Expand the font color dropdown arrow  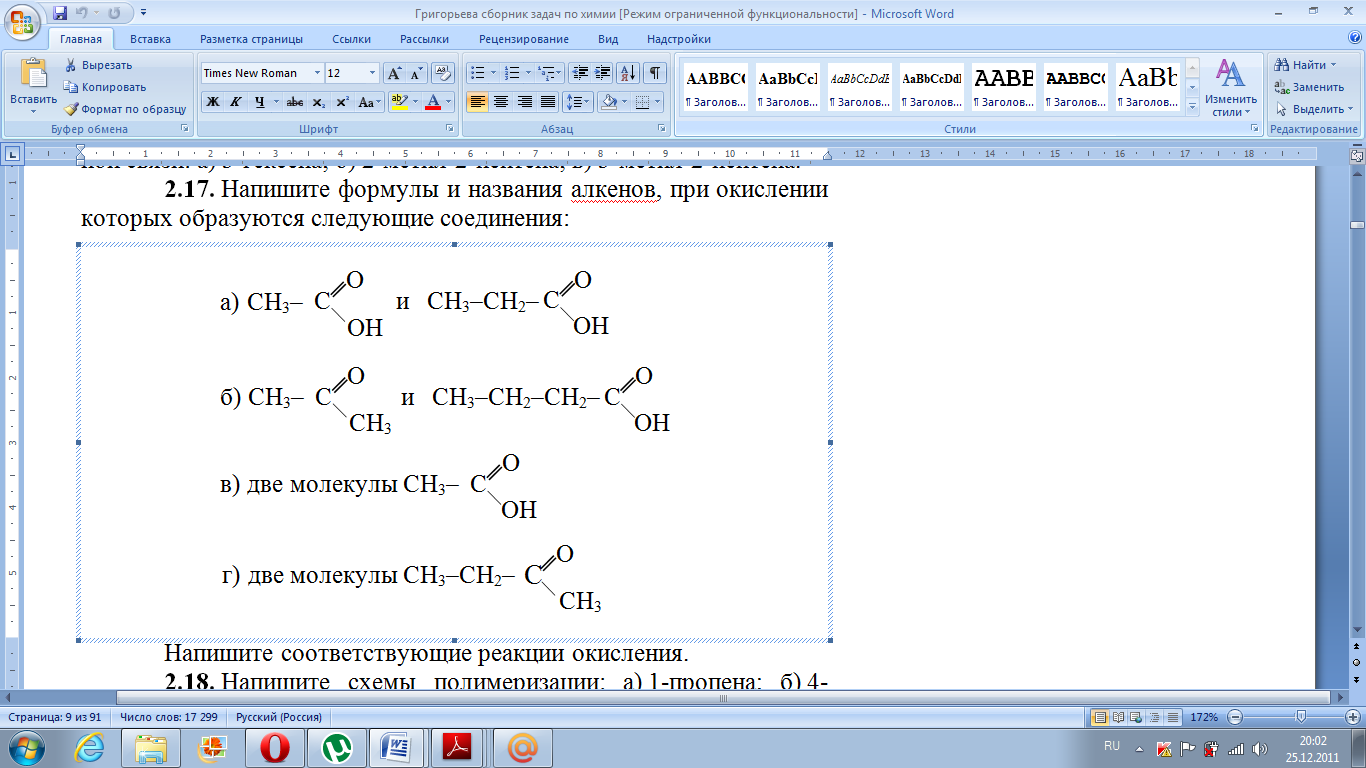pyautogui.click(x=449, y=102)
